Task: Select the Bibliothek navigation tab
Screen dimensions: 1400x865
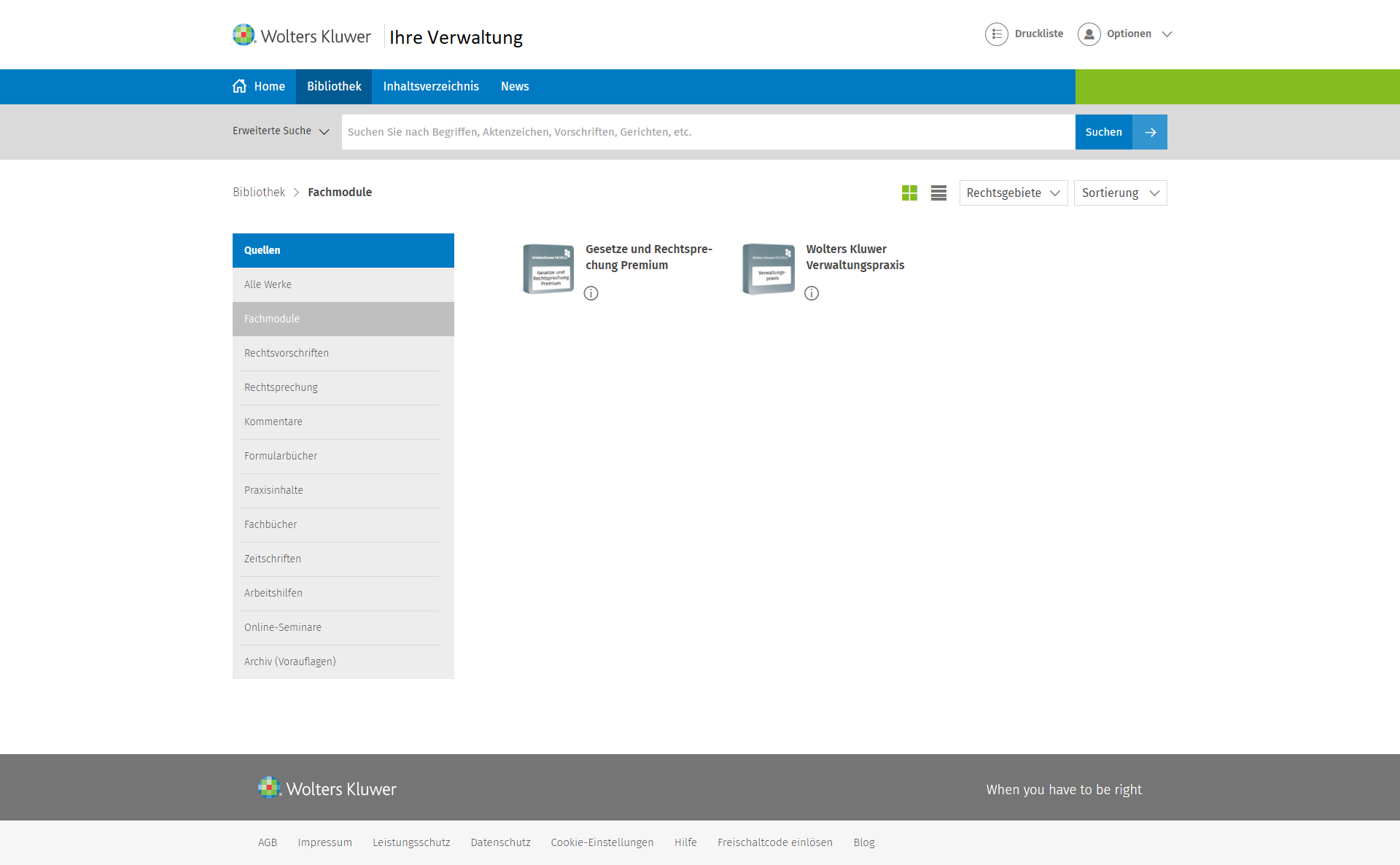Action: pyautogui.click(x=334, y=85)
